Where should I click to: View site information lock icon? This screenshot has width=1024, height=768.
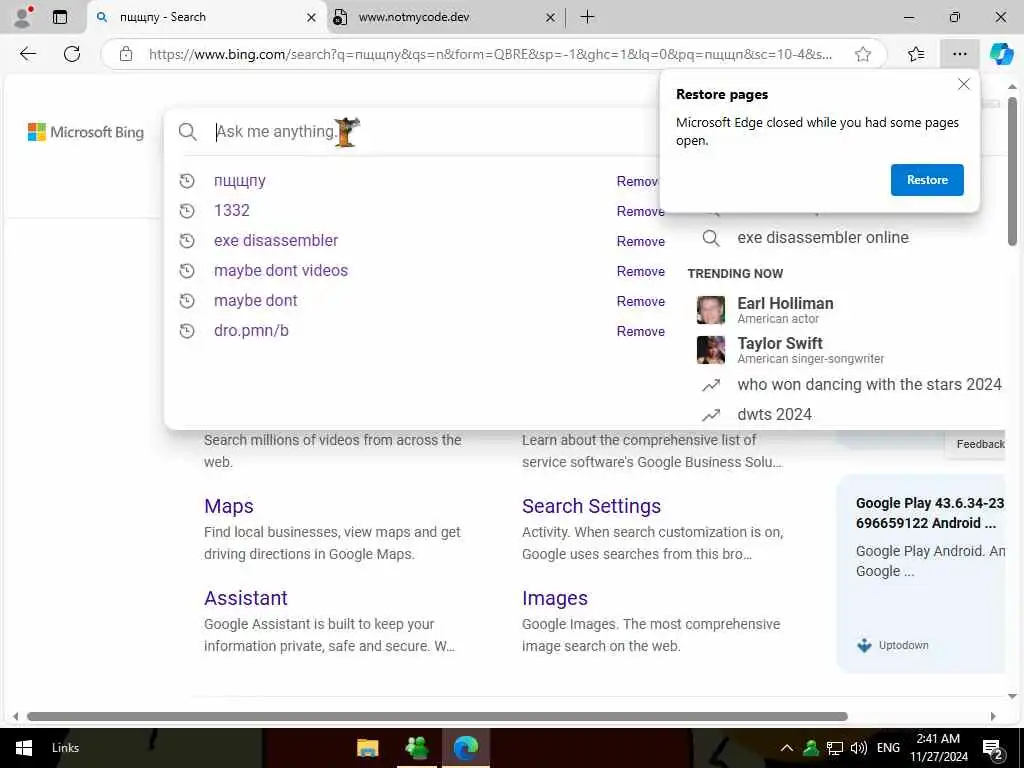(126, 54)
